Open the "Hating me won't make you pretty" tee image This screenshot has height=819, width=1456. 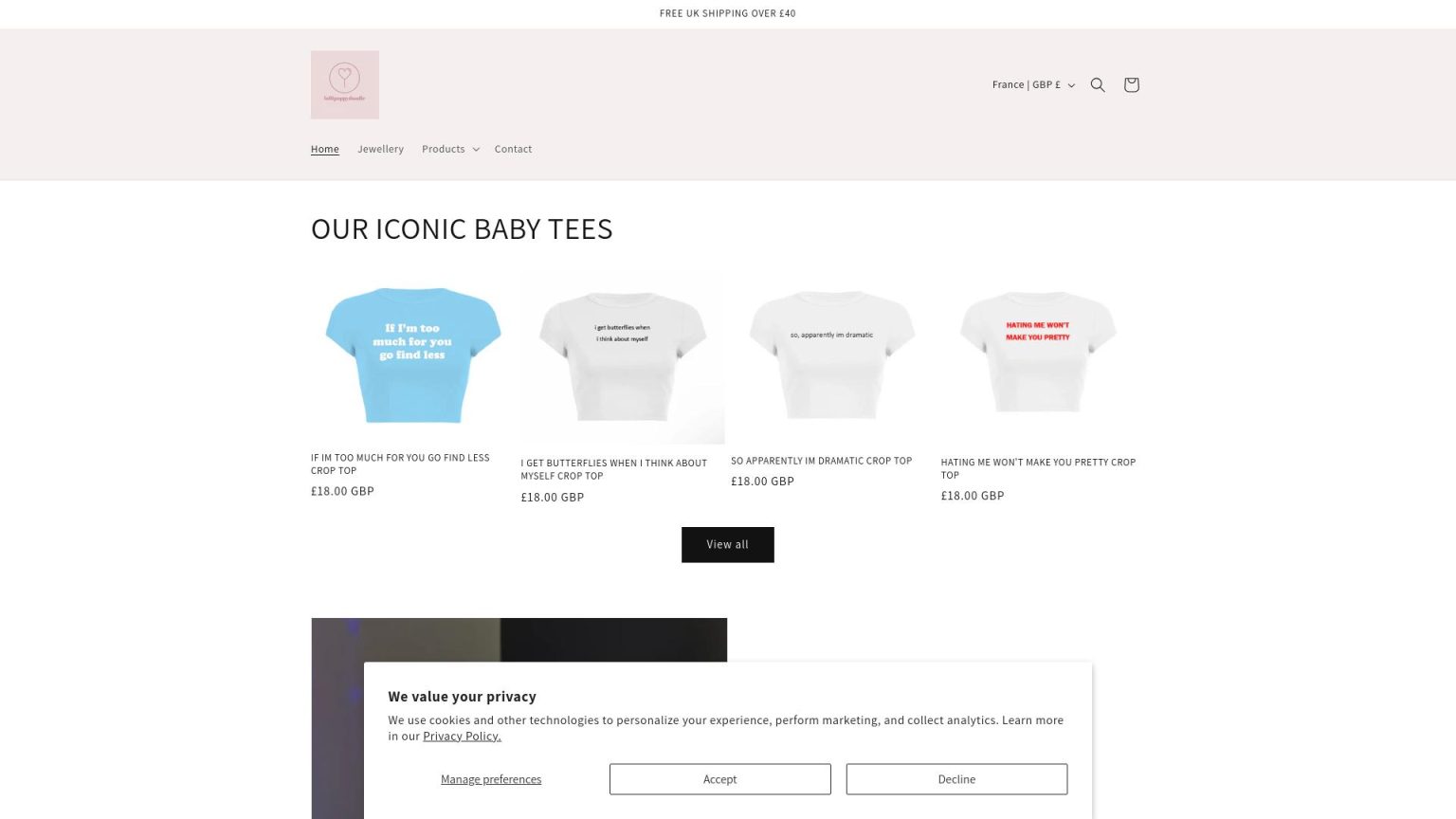[1039, 355]
